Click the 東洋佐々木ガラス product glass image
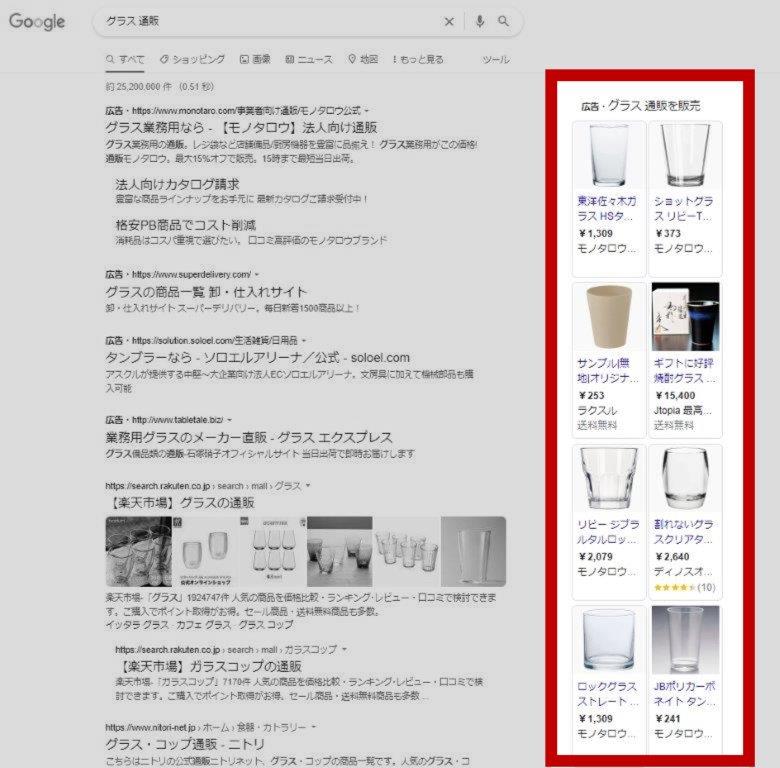 609,155
